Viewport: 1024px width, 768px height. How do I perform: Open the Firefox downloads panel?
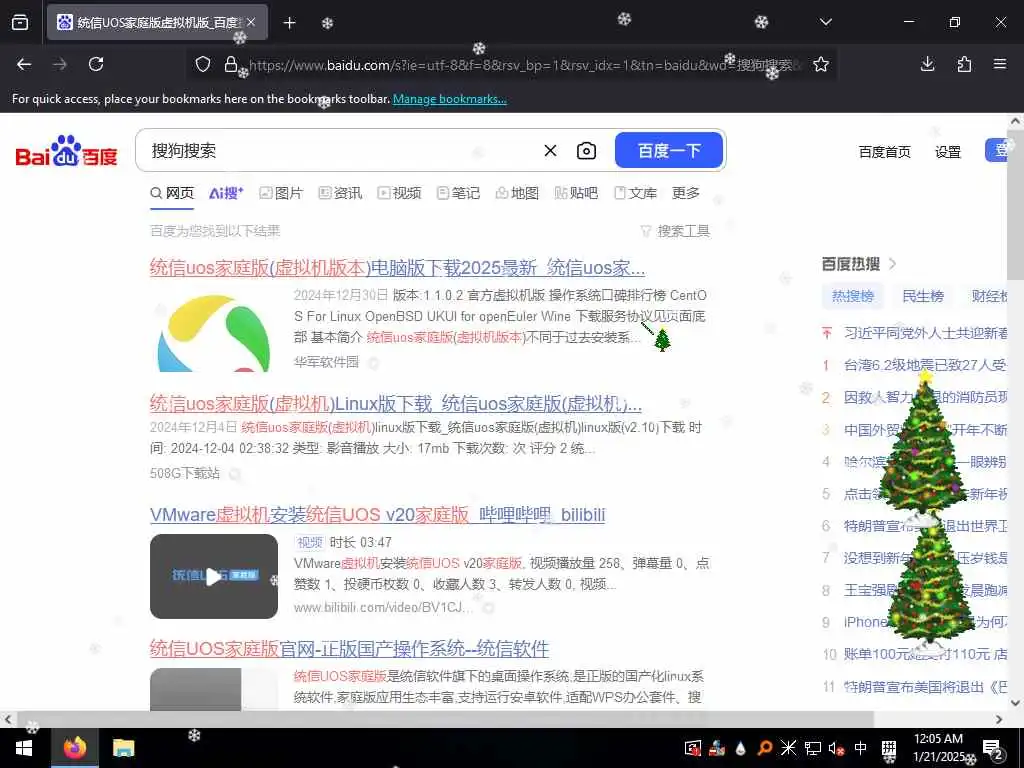coord(927,64)
